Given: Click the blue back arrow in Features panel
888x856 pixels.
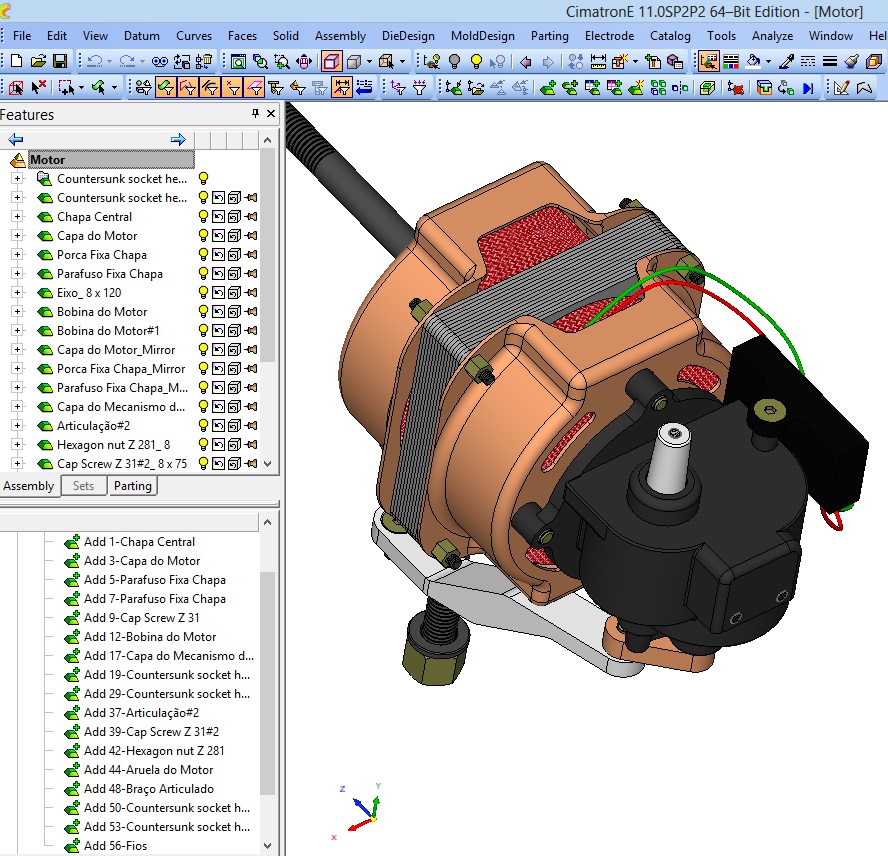Looking at the screenshot, I should pyautogui.click(x=16, y=139).
